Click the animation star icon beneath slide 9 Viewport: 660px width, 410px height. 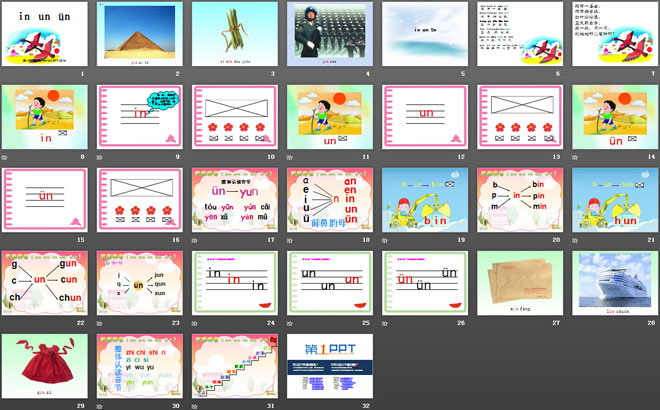pyautogui.click(x=101, y=157)
